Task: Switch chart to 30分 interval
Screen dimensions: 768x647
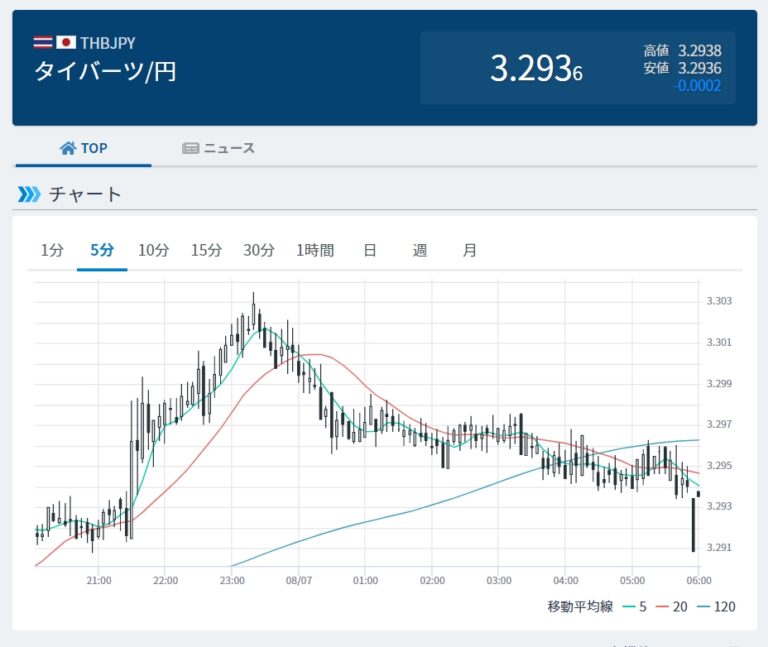Action: click(x=259, y=250)
